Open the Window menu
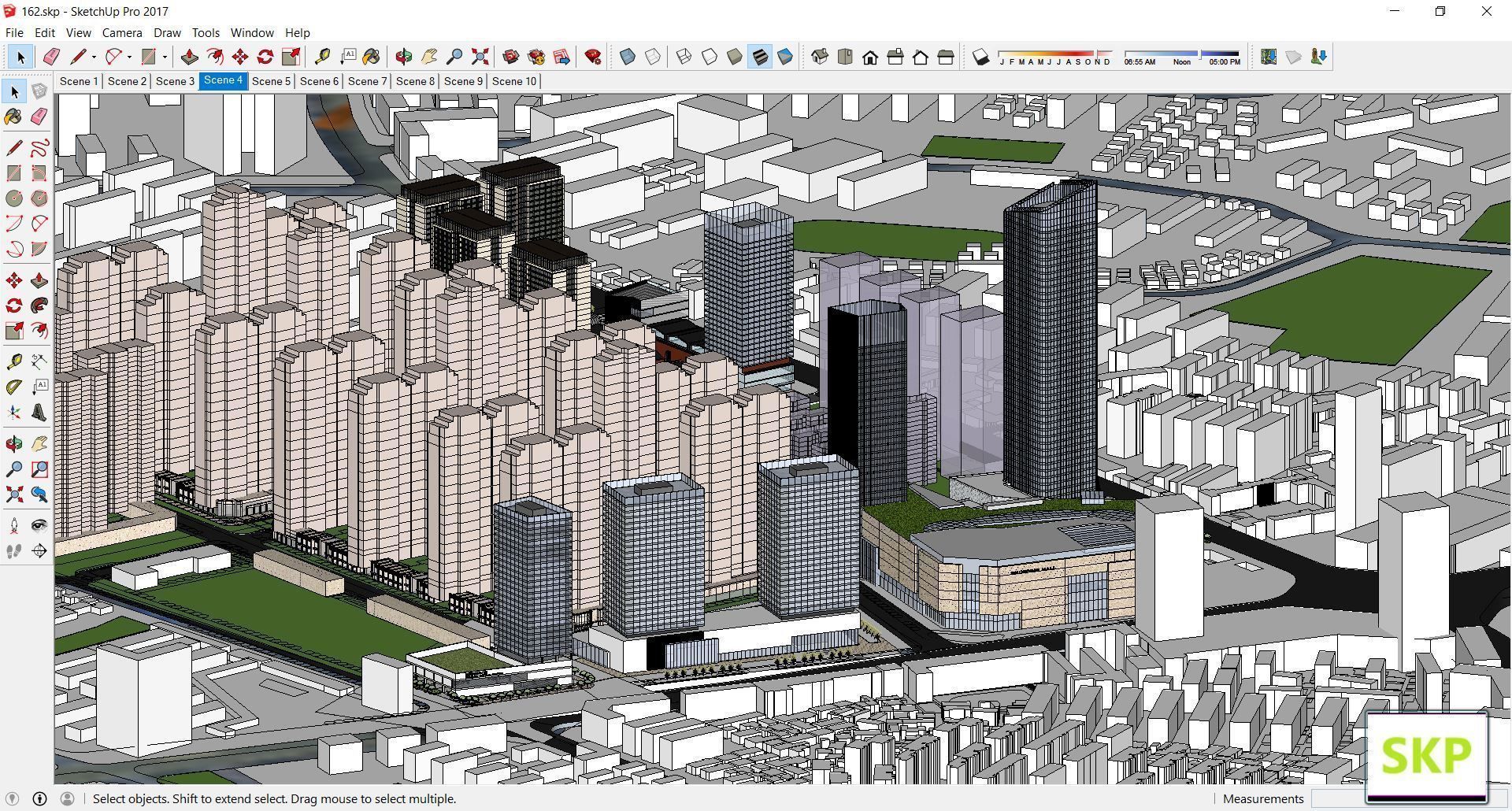Viewport: 1512px width, 811px height. [x=252, y=33]
